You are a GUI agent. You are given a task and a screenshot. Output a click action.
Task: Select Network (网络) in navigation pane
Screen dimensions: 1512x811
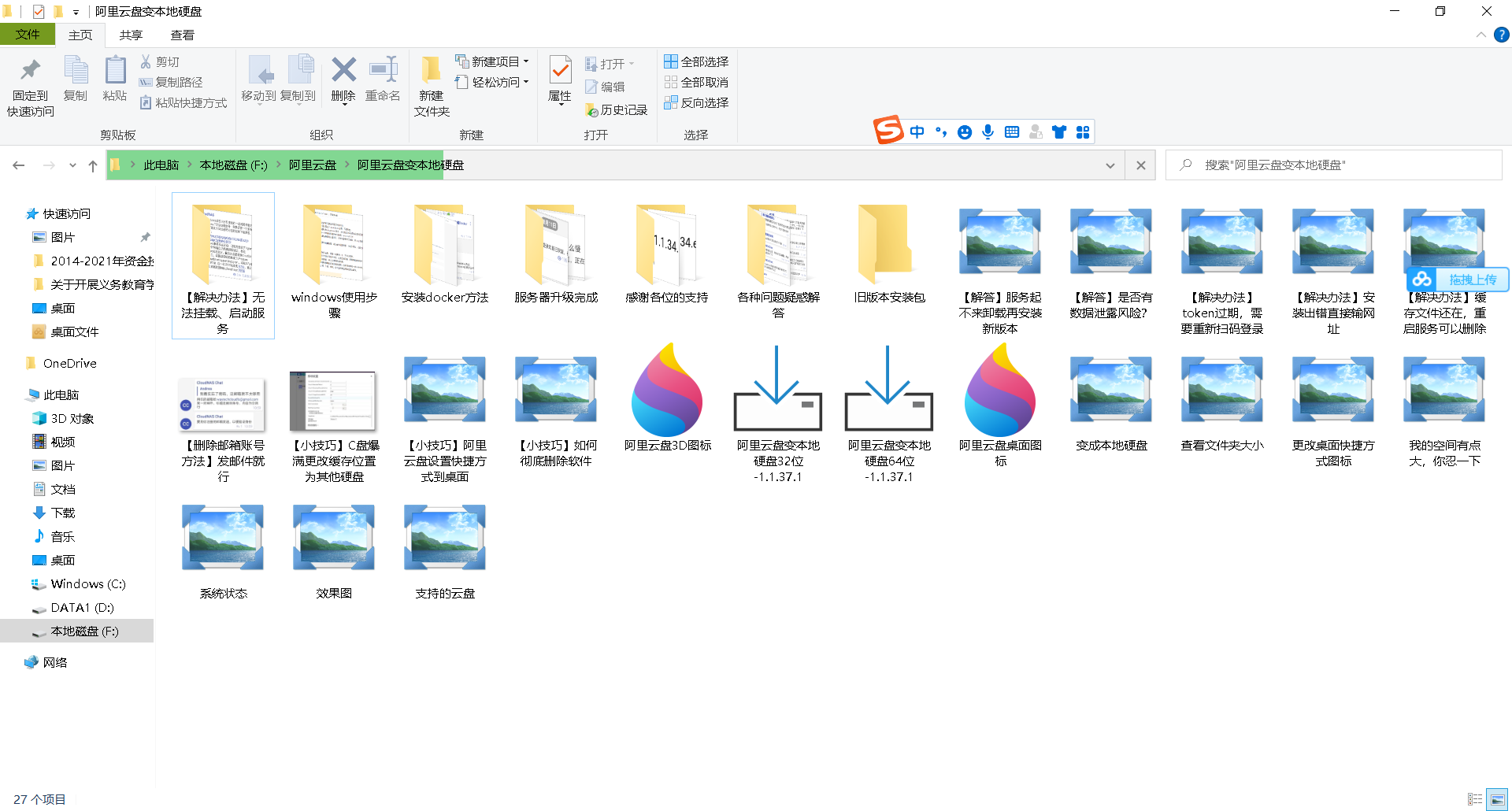point(46,662)
